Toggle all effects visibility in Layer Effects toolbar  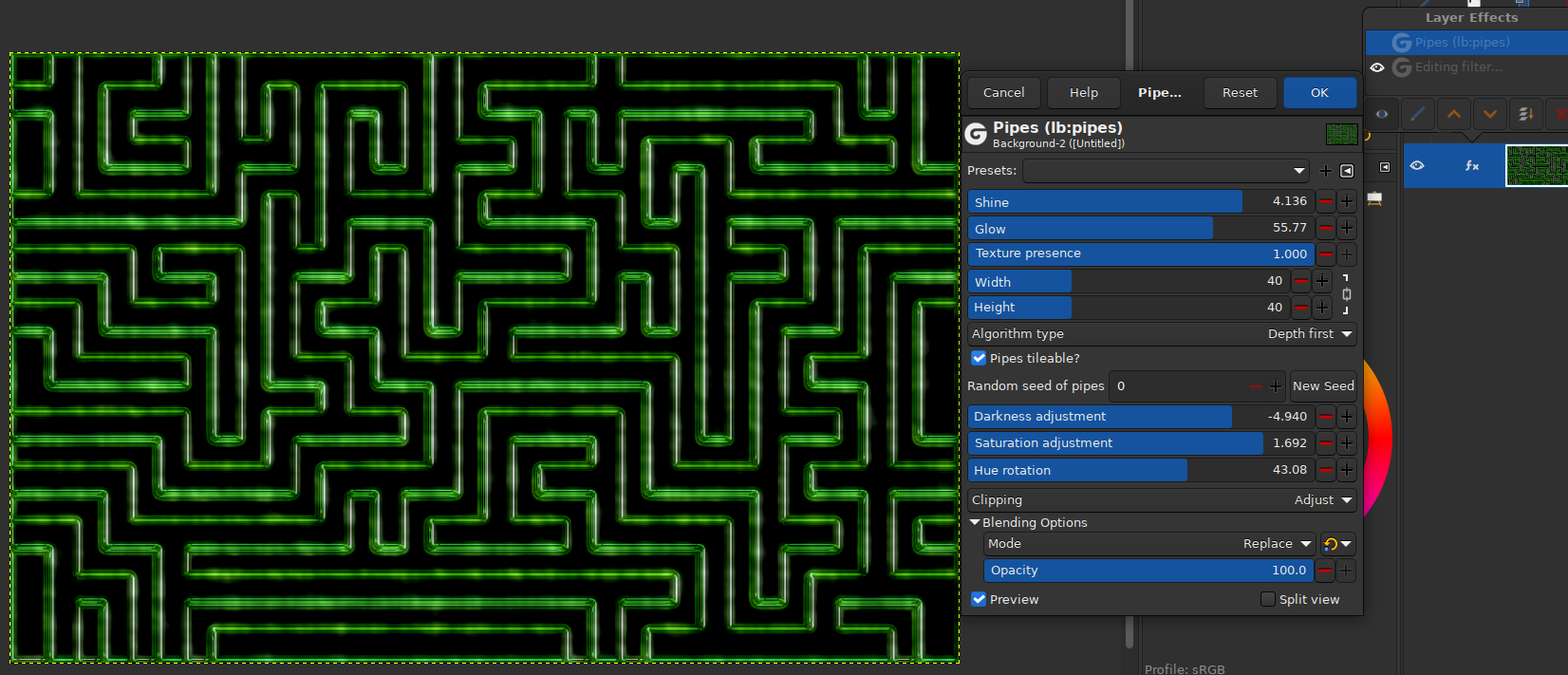tap(1382, 115)
